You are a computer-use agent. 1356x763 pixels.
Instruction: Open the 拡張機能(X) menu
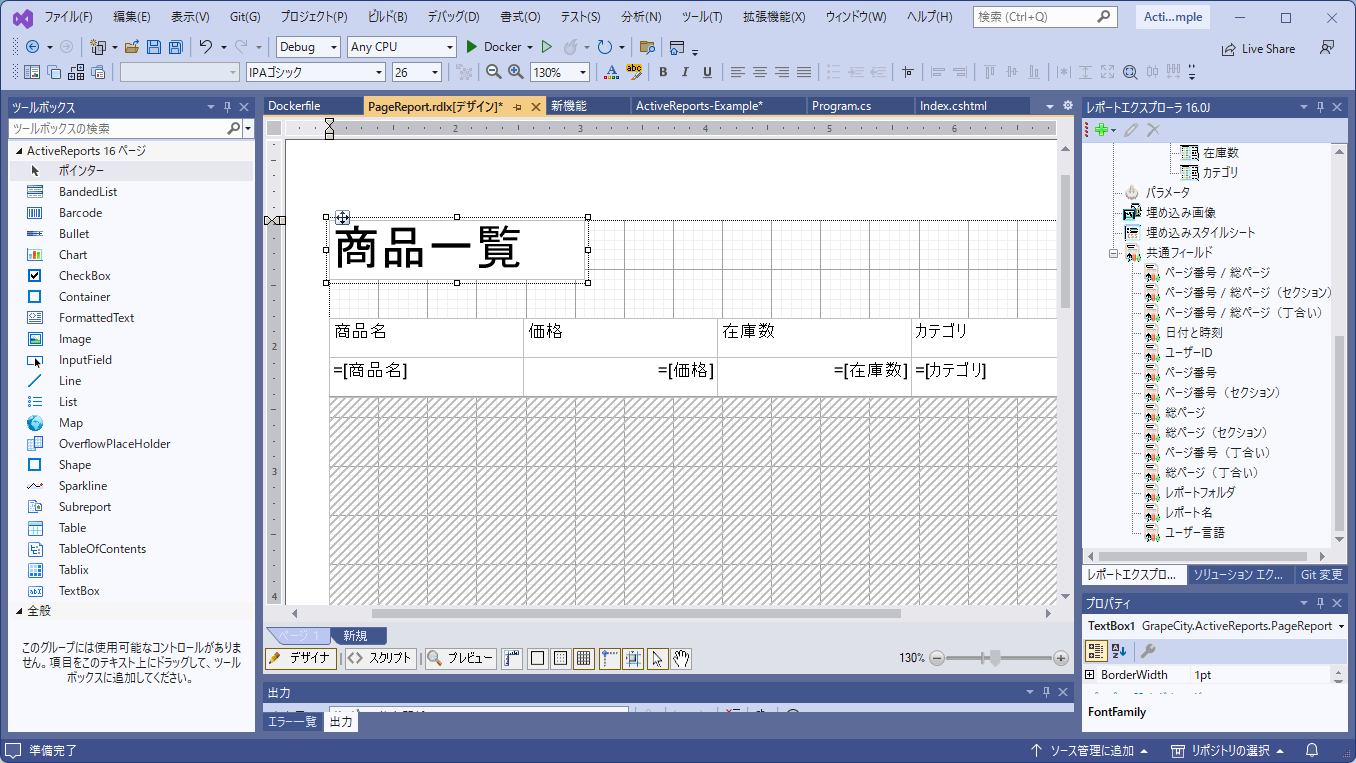pyautogui.click(x=775, y=17)
